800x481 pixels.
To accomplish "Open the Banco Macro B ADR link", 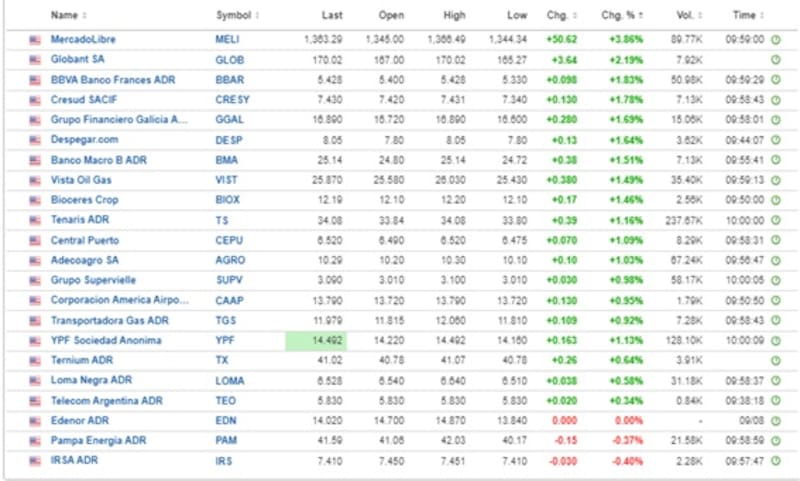I will [97, 160].
